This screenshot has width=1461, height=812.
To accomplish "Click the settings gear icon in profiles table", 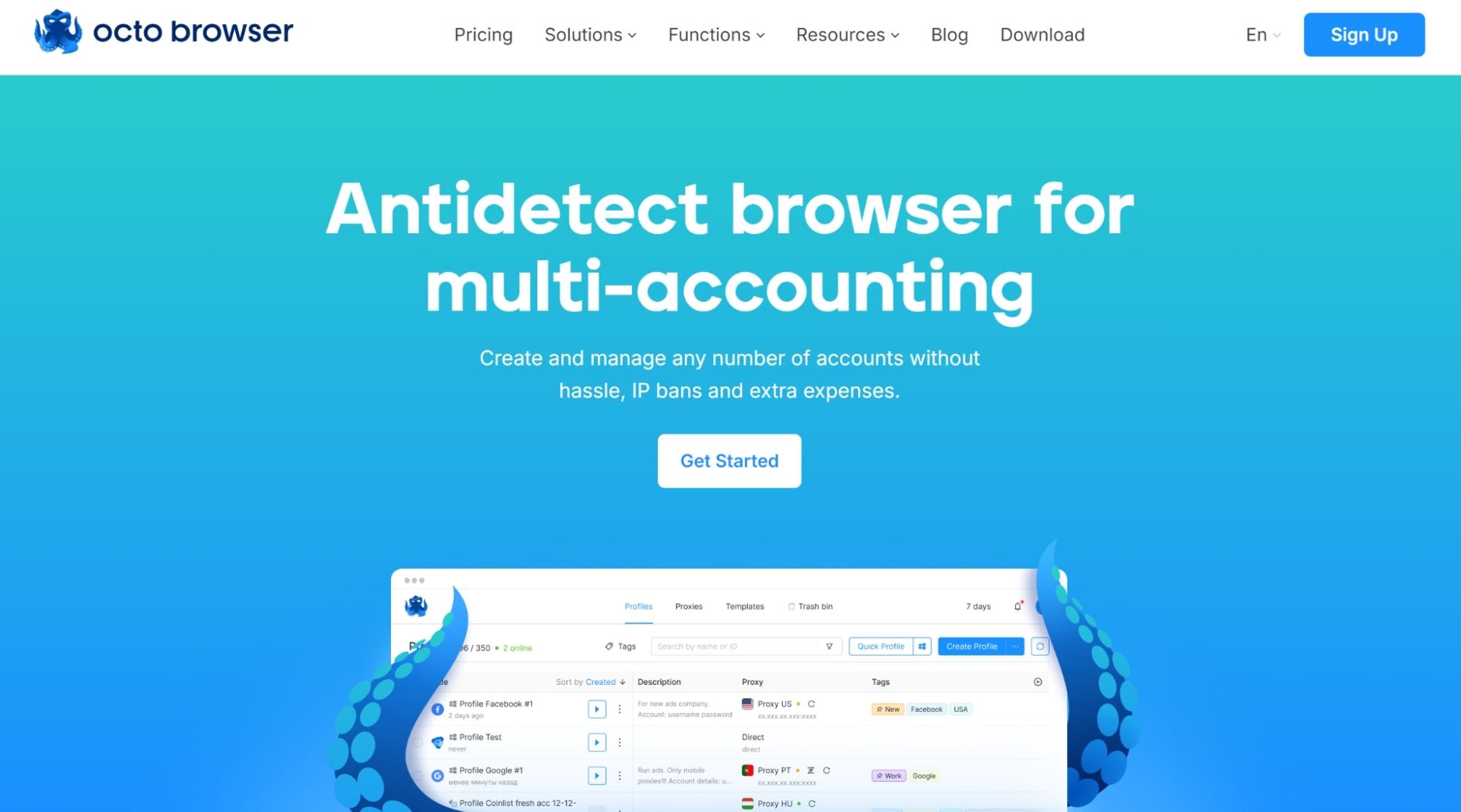I will [x=1038, y=682].
